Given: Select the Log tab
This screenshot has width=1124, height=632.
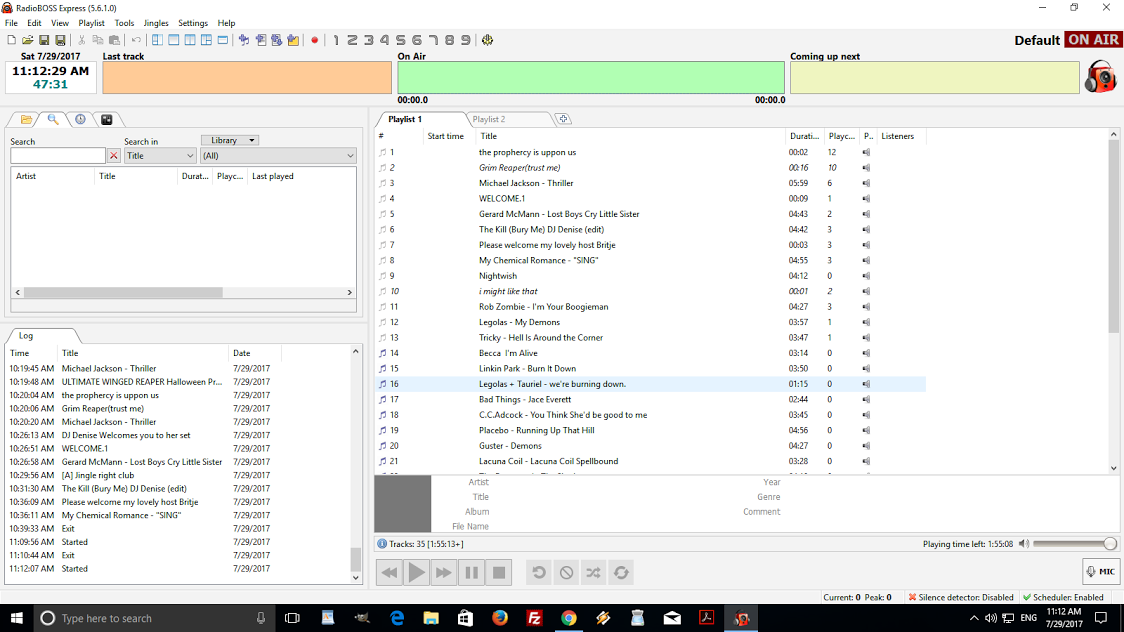Looking at the screenshot, I should (26, 335).
